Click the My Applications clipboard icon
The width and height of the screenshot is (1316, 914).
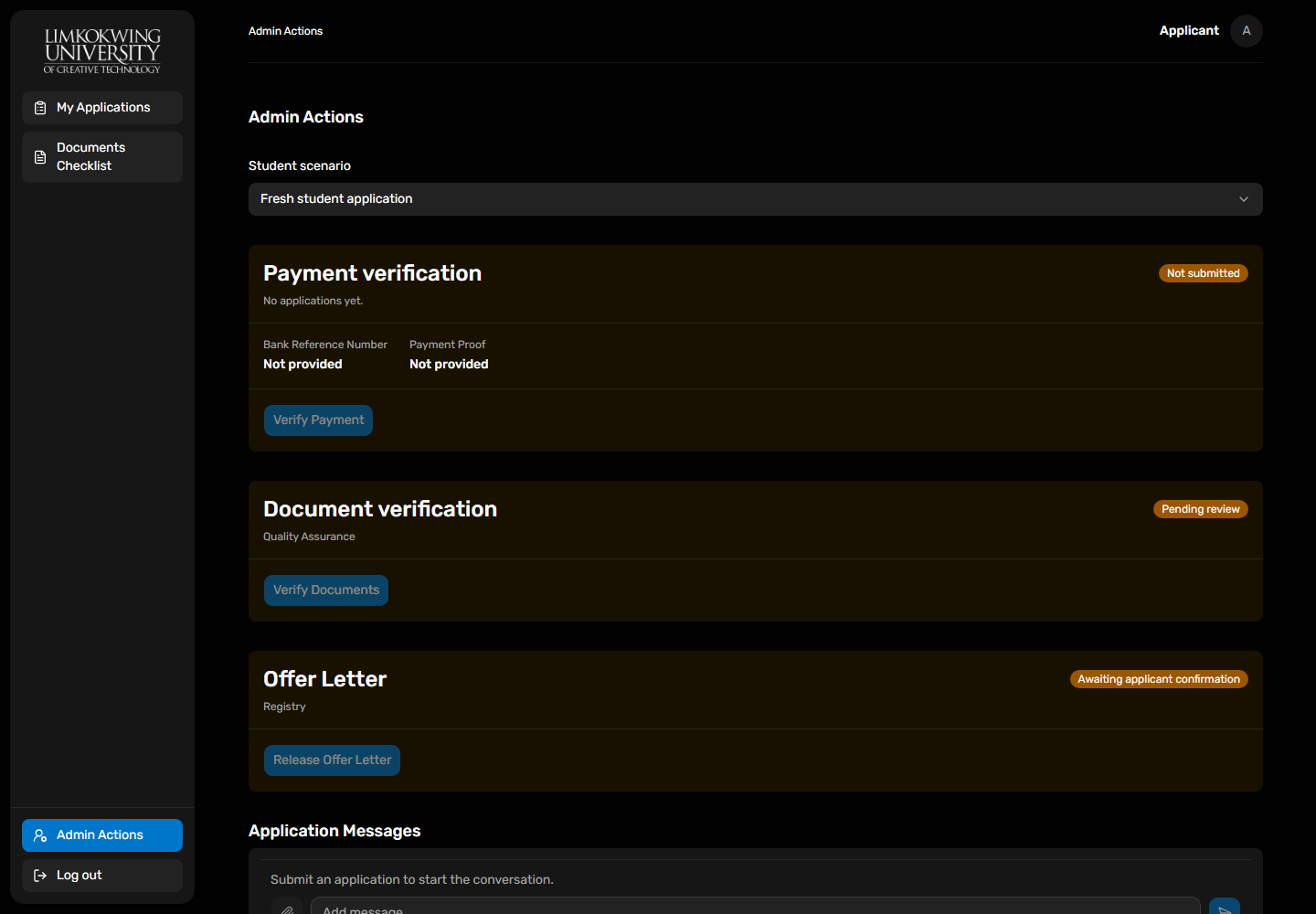pos(40,108)
